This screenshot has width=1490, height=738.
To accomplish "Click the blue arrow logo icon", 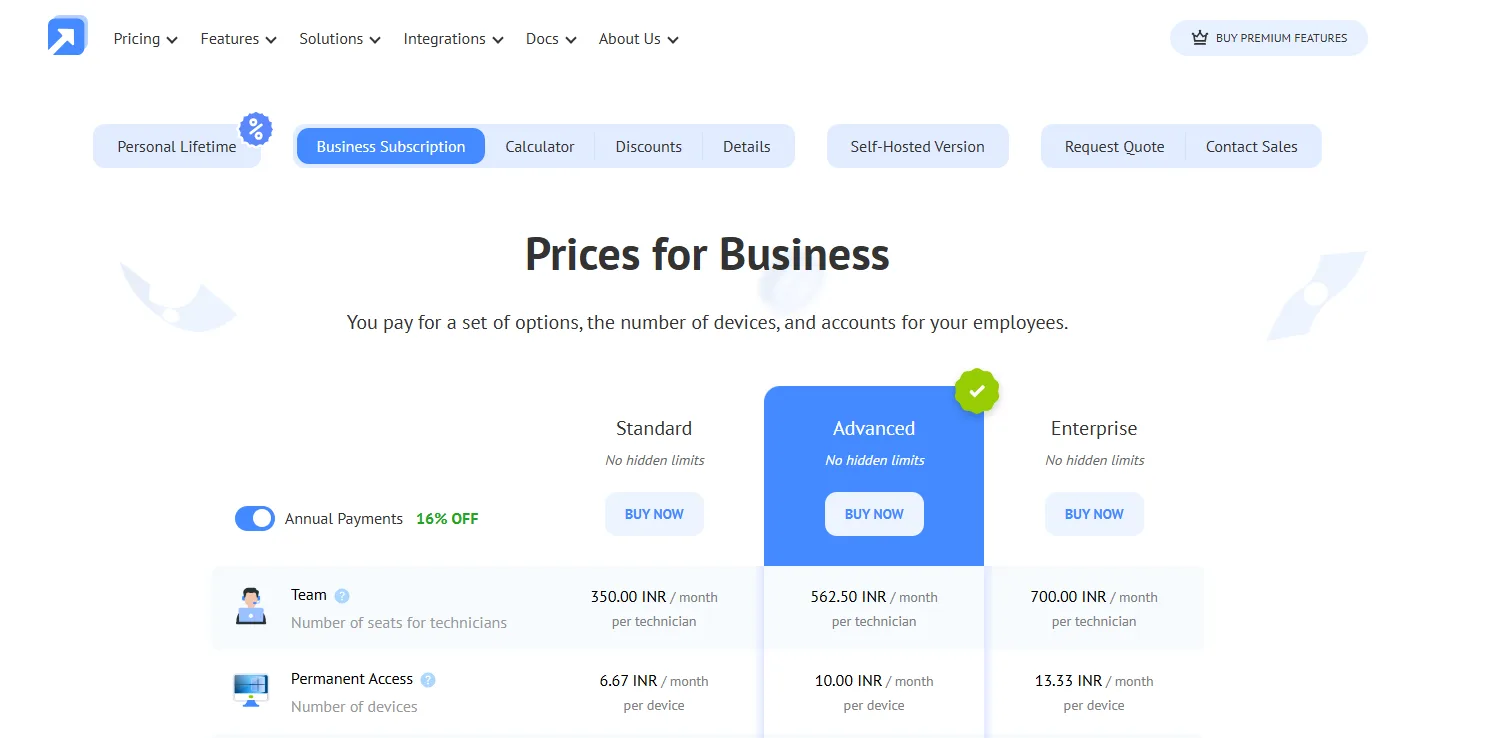I will [x=67, y=36].
